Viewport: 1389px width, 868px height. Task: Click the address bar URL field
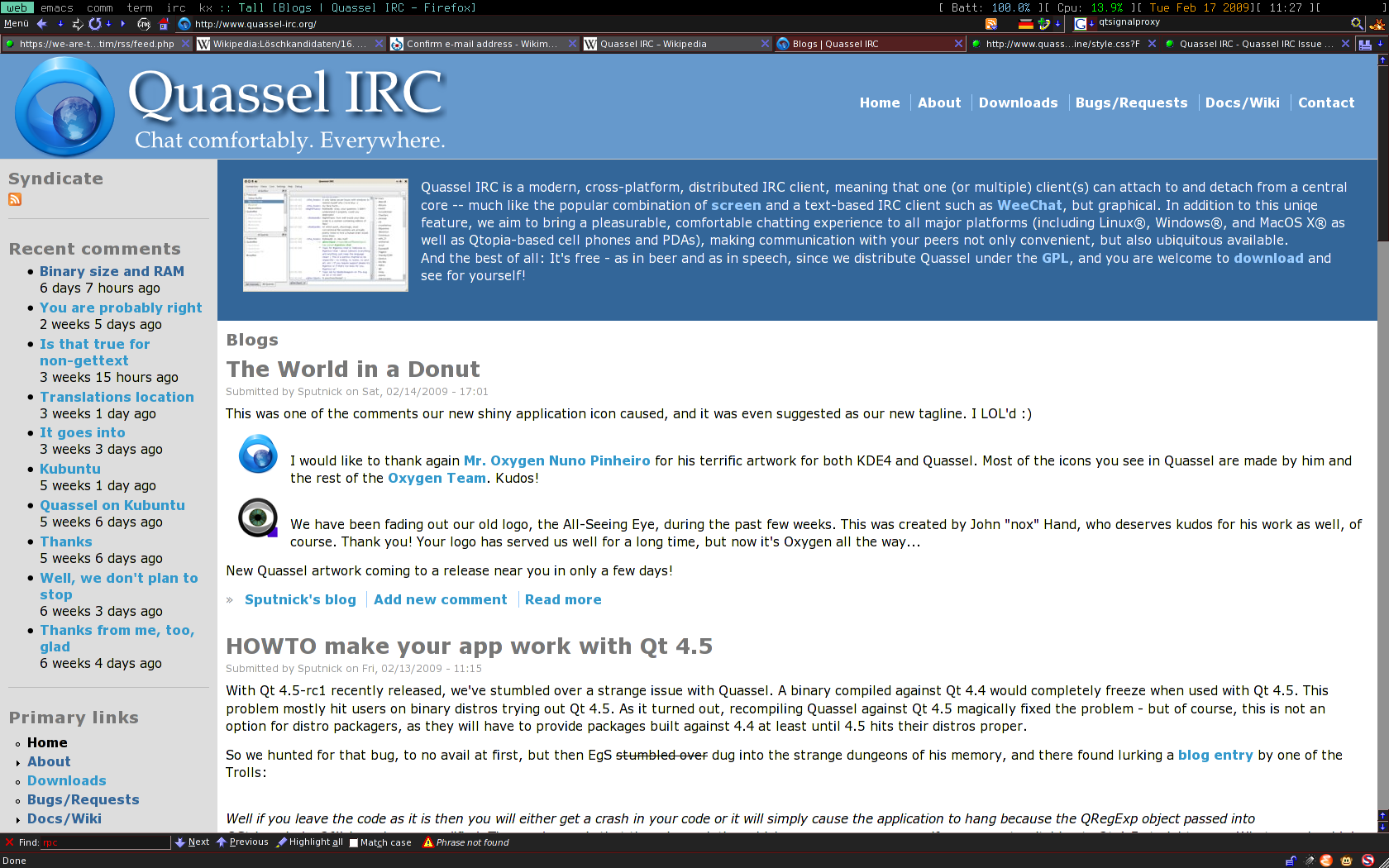[x=579, y=24]
